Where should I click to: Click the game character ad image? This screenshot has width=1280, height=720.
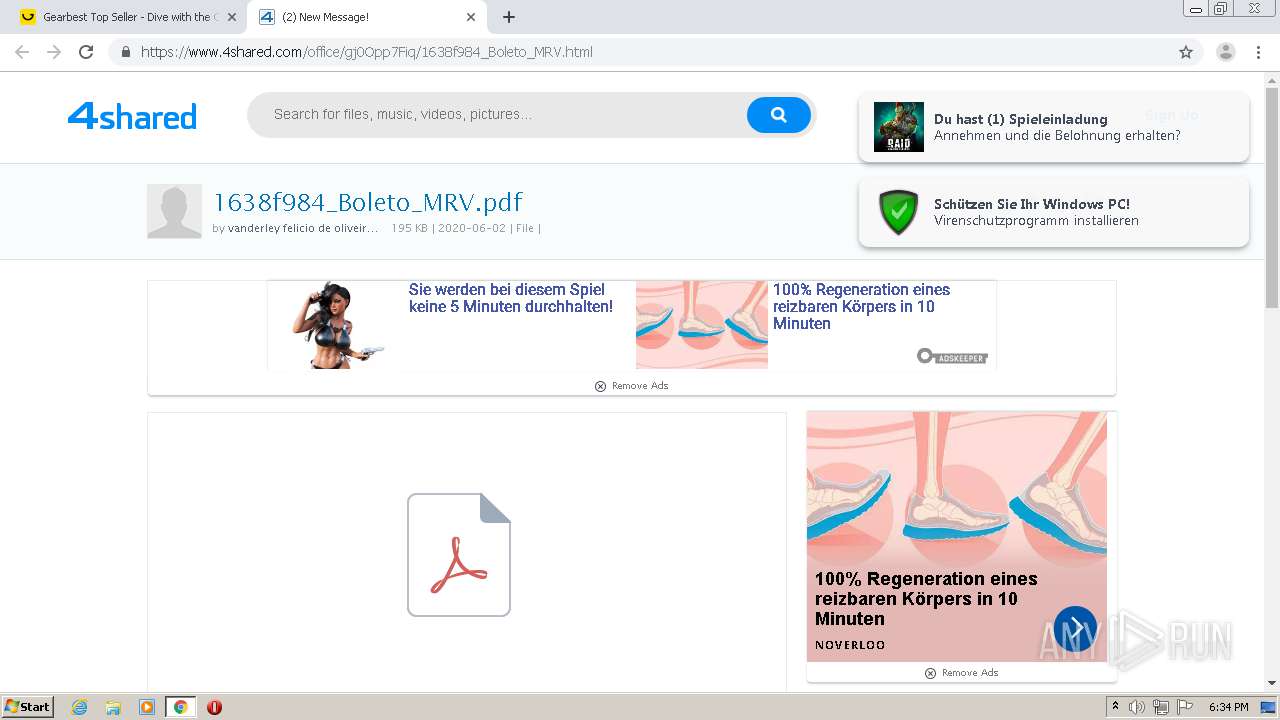pyautogui.click(x=337, y=325)
